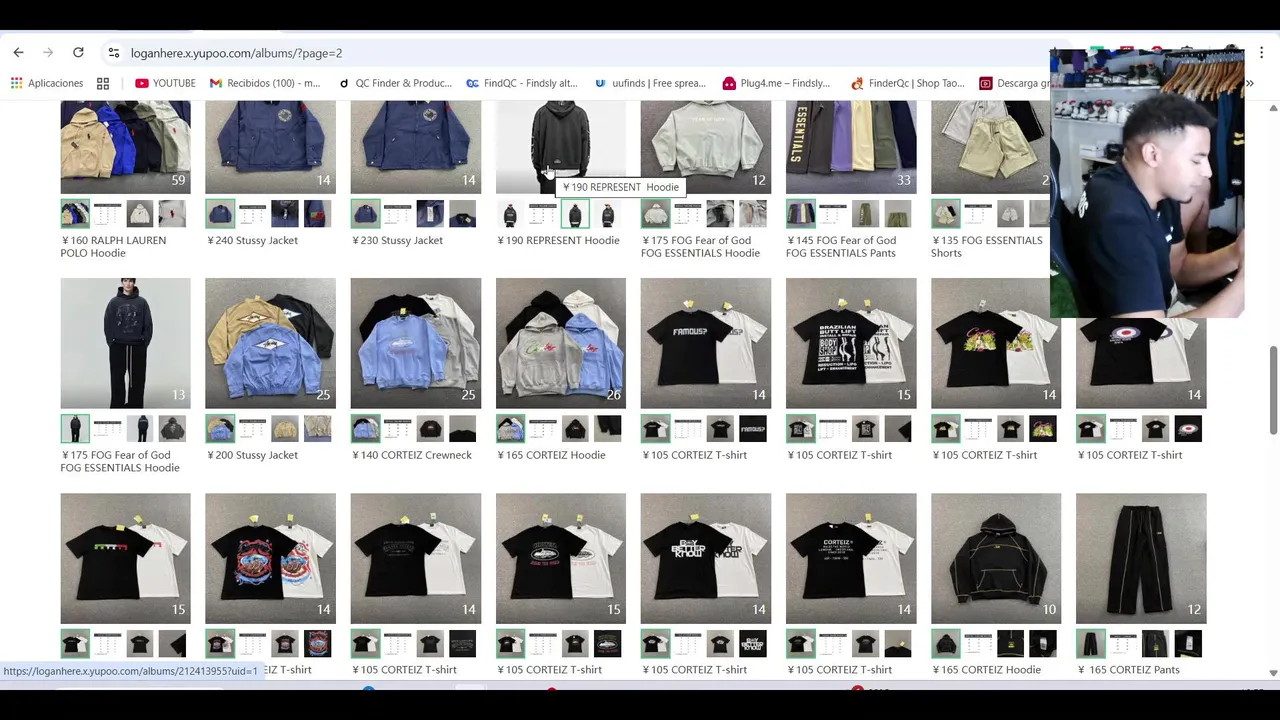The image size is (1280, 720).
Task: Click the scrollbar down arrow
Action: click(x=1273, y=673)
